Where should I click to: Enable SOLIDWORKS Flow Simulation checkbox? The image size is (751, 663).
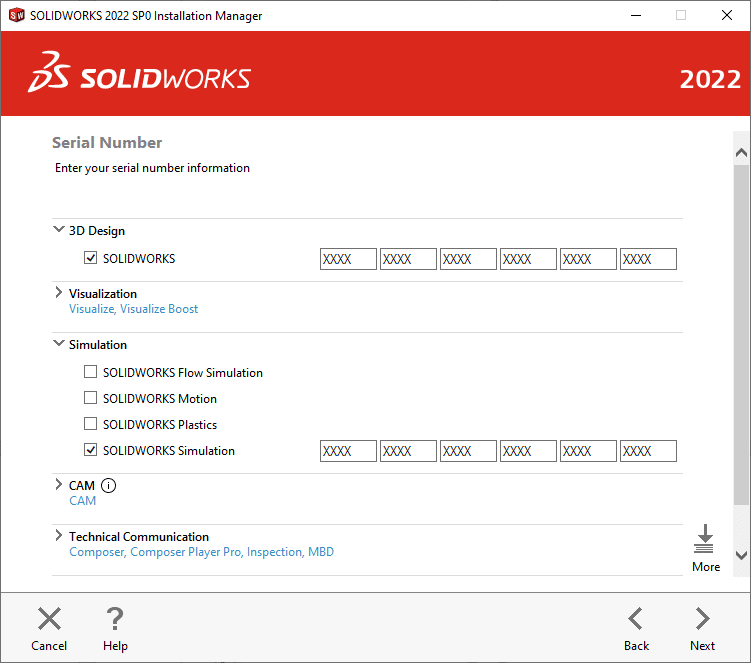tap(91, 373)
